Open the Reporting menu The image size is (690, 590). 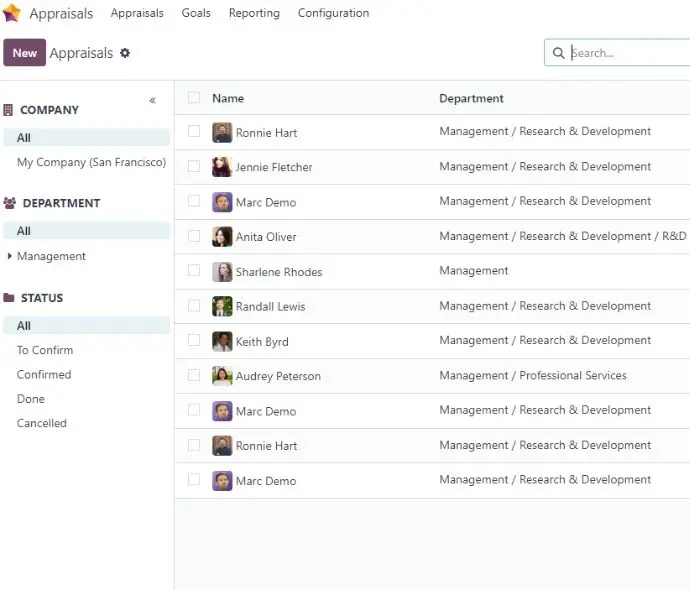254,13
